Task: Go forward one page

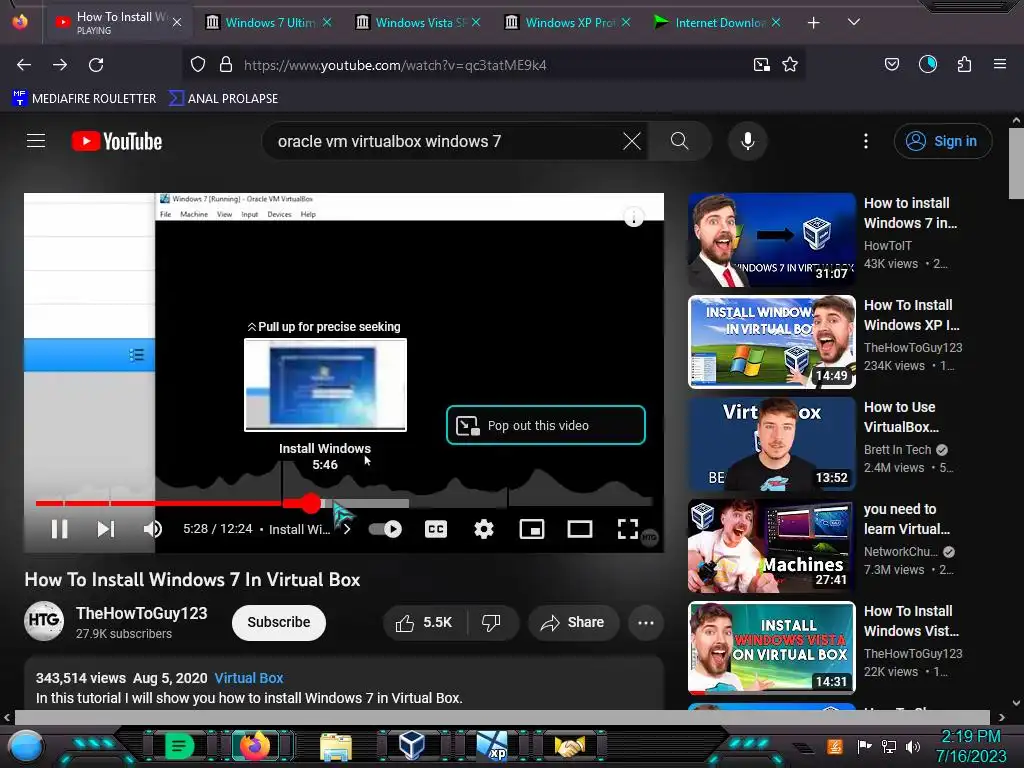Action: point(60,65)
